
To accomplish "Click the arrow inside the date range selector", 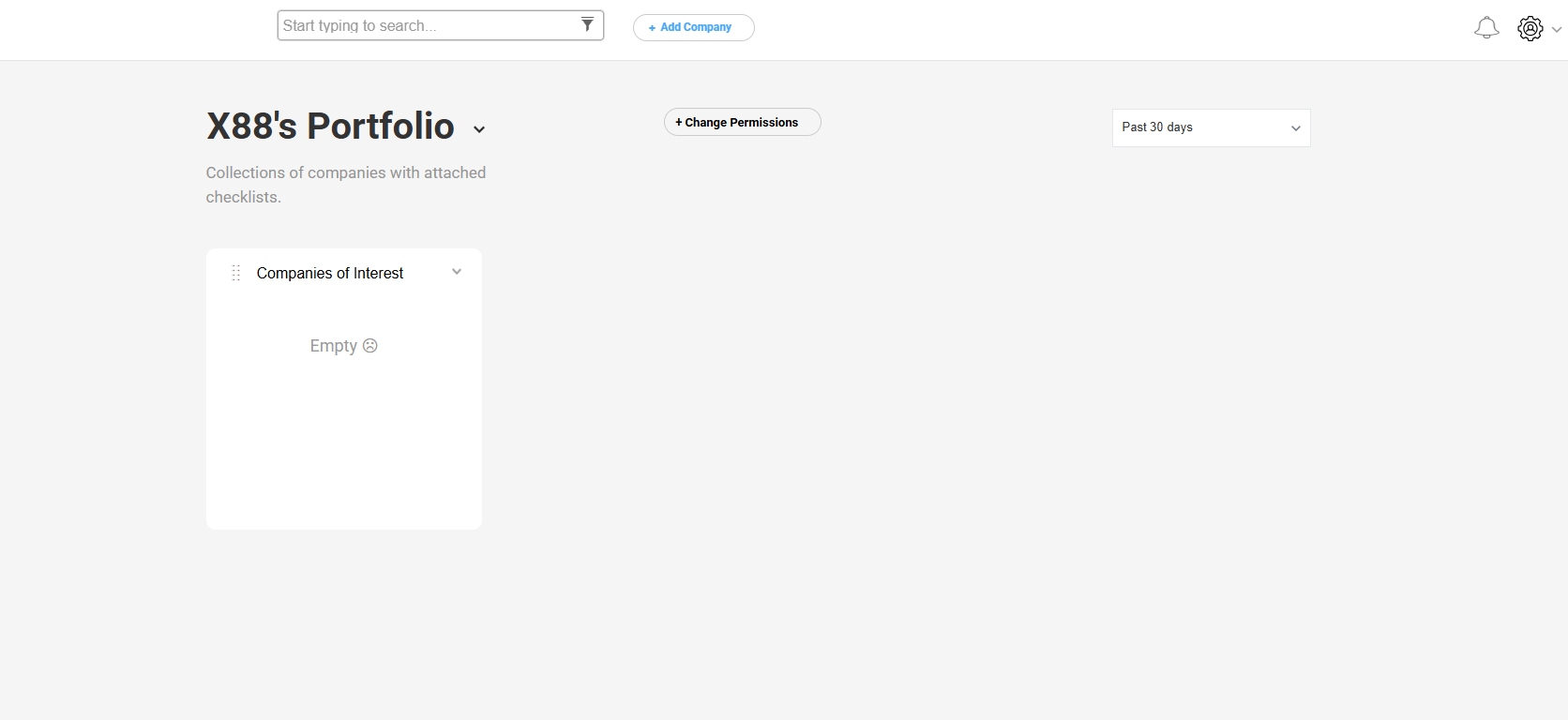I will 1295,128.
